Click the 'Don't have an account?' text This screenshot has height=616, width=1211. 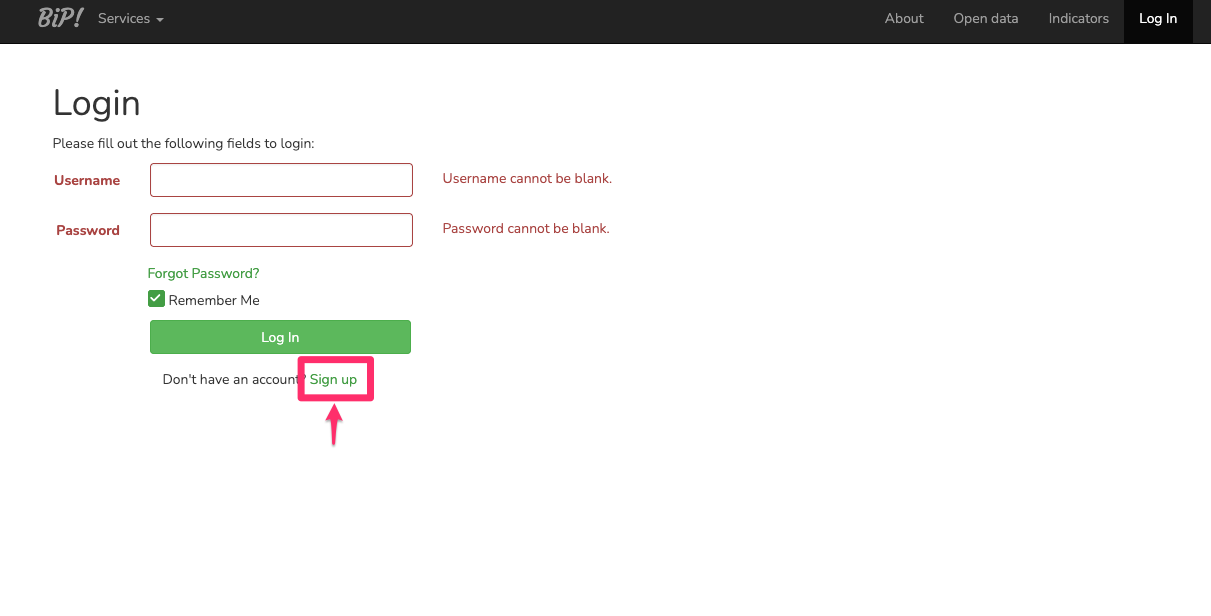point(230,380)
